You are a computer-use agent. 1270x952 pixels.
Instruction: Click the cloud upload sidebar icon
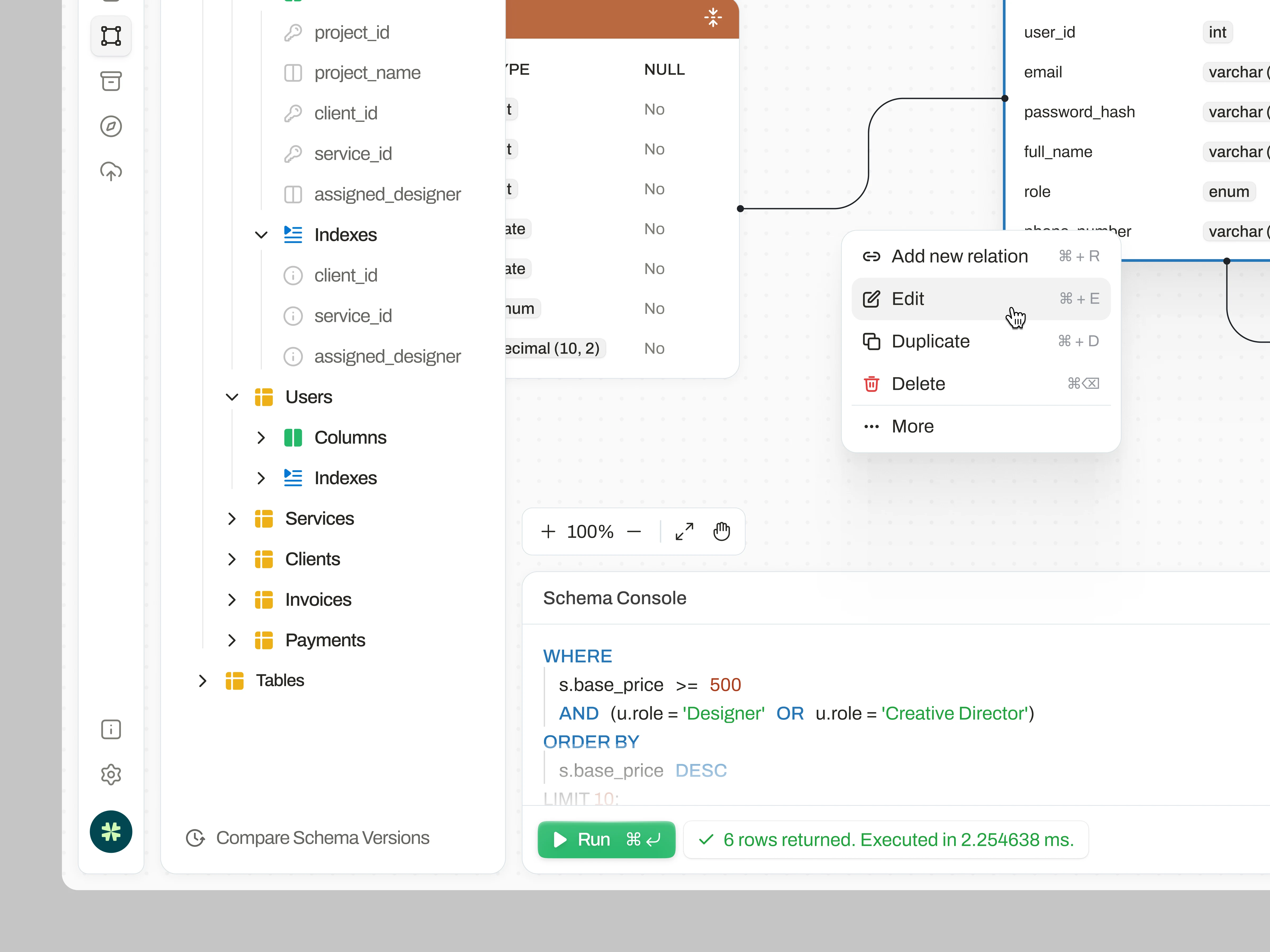(111, 171)
